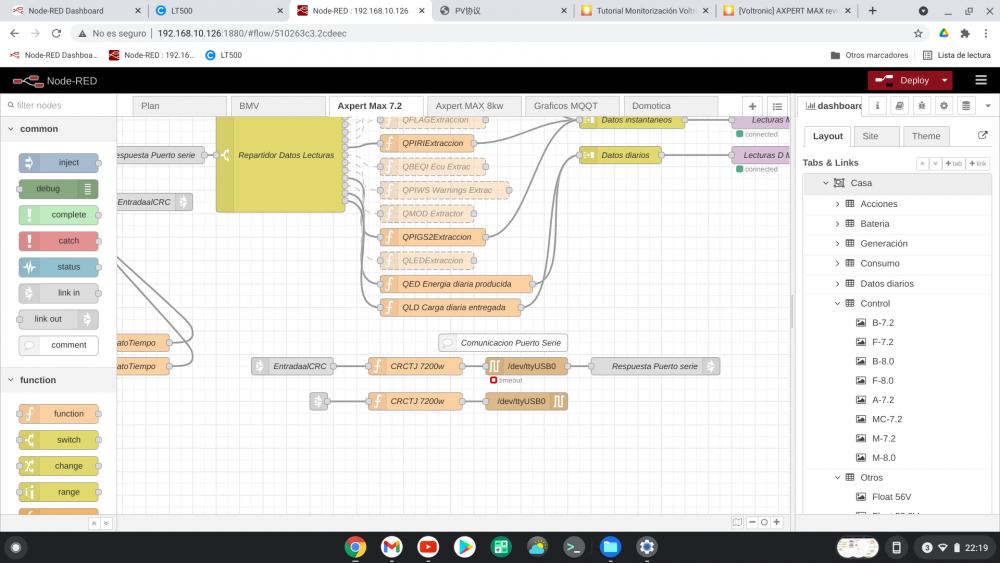Select the catch palette node

click(x=59, y=241)
